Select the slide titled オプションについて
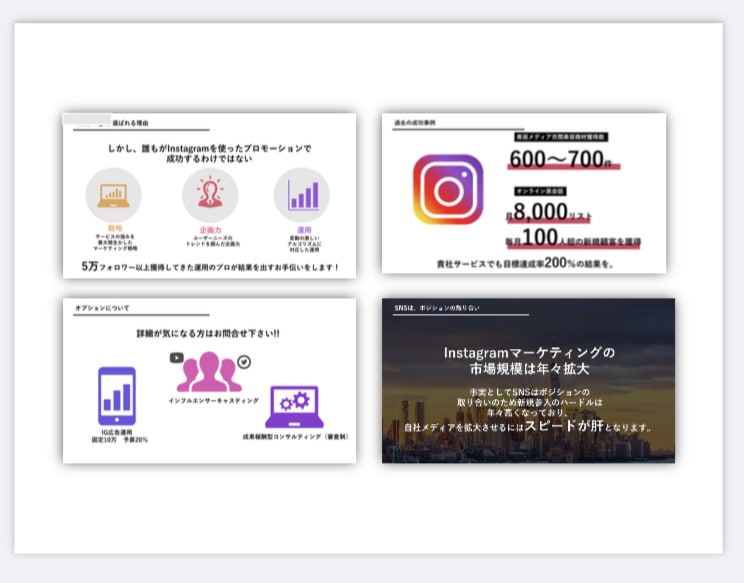 pos(209,380)
